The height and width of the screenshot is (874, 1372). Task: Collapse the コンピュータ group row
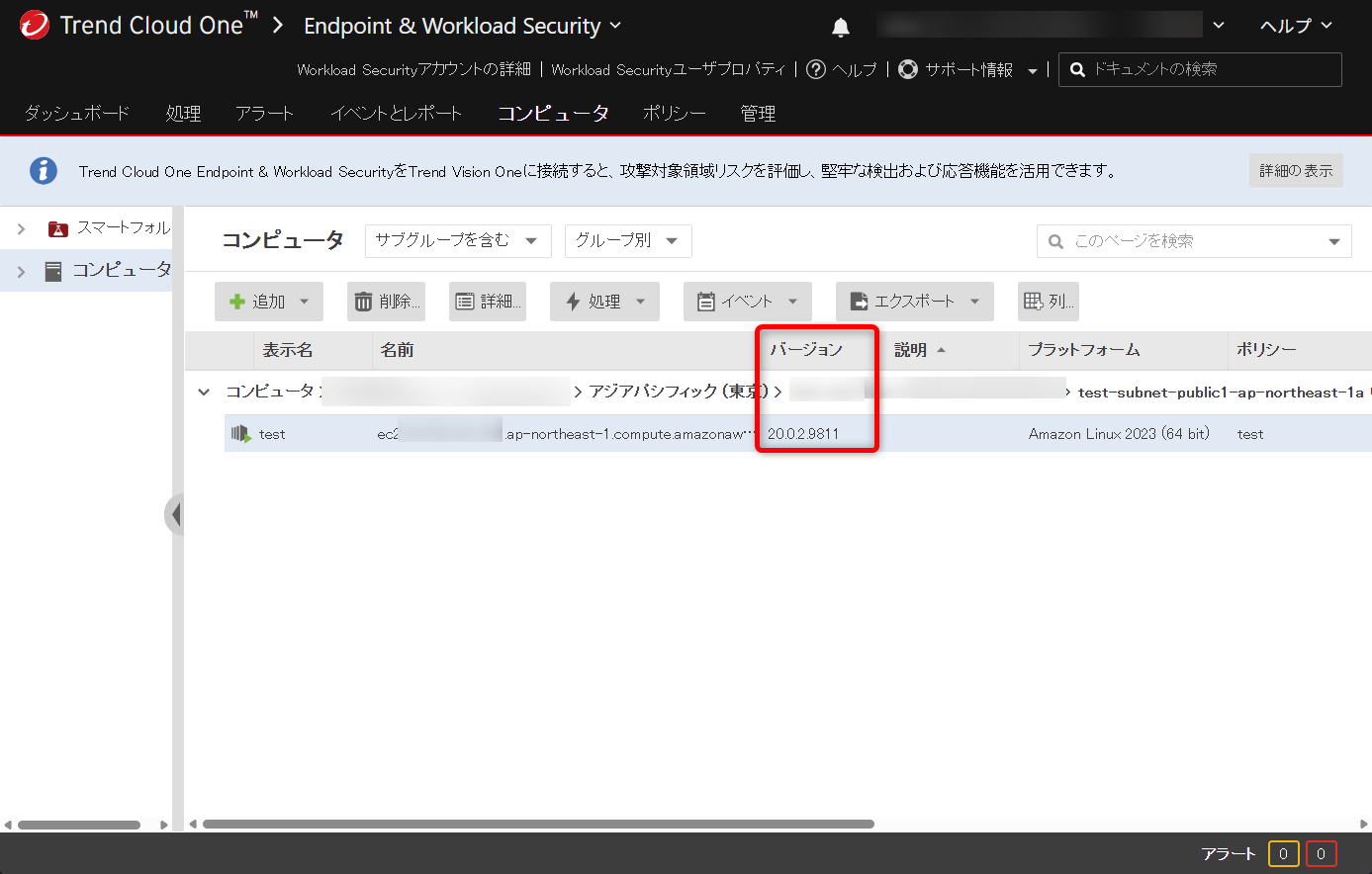coord(204,392)
